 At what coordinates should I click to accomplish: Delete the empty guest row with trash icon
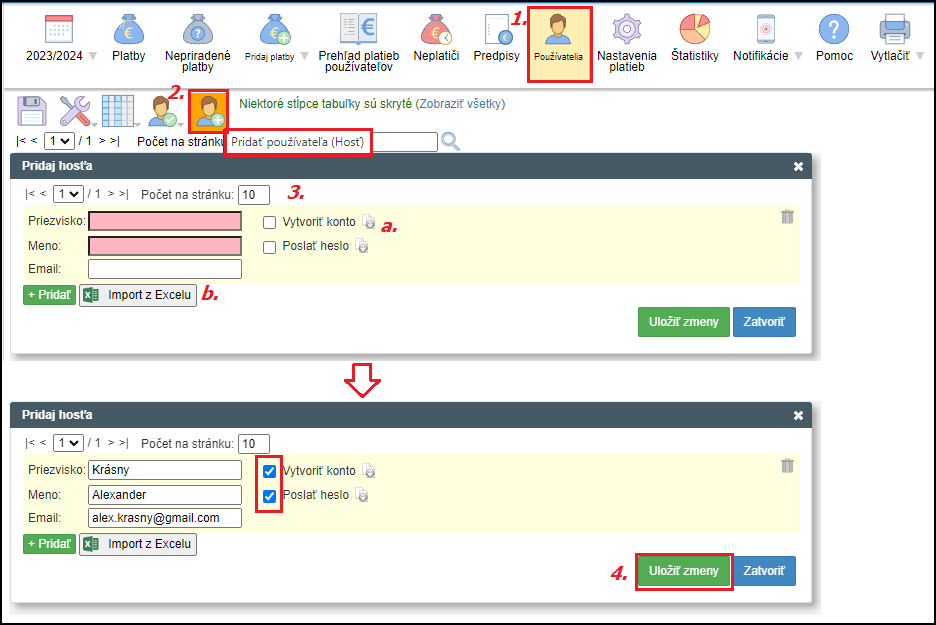coord(787,217)
